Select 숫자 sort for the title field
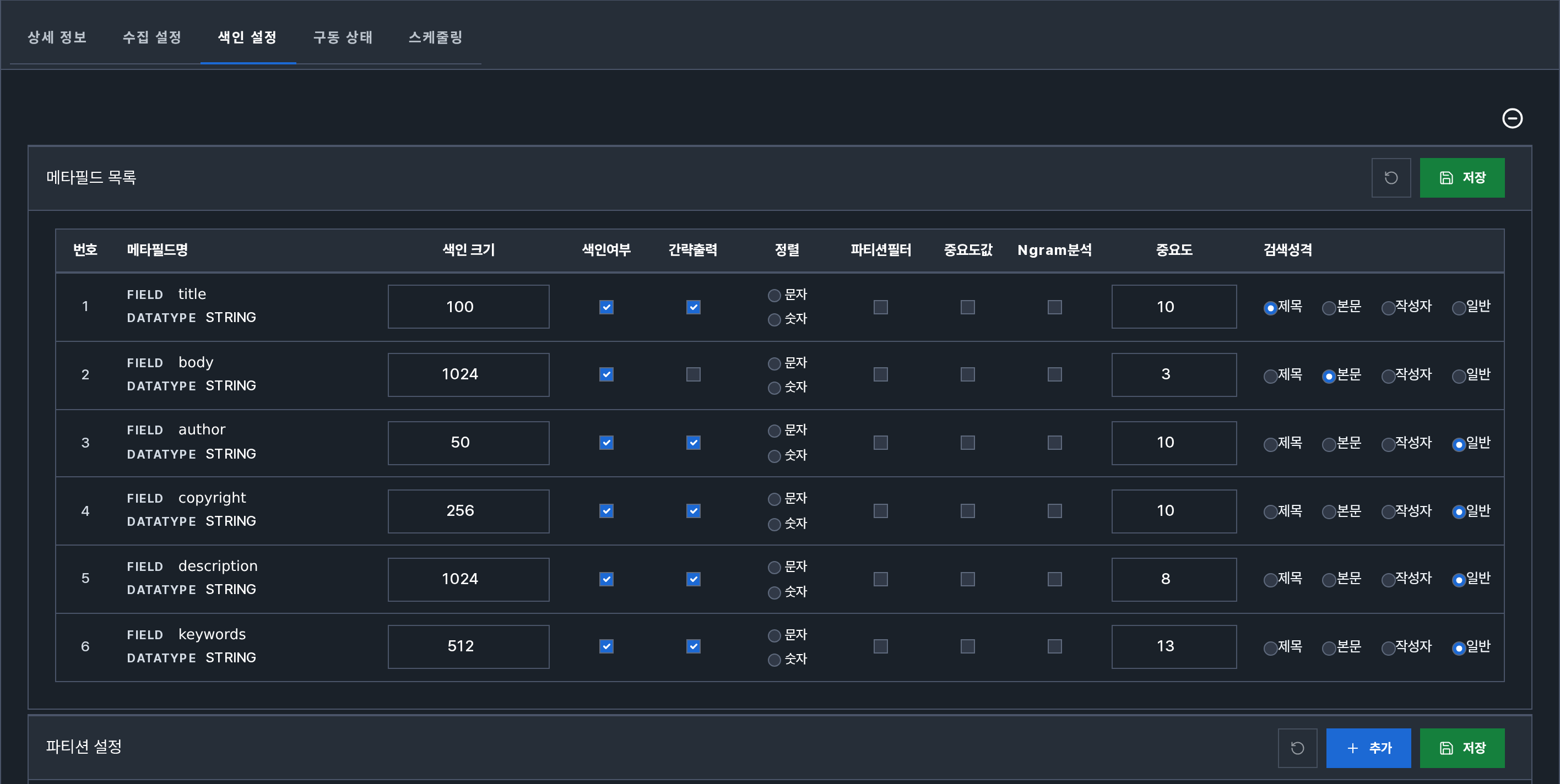The width and height of the screenshot is (1560, 784). 774,320
